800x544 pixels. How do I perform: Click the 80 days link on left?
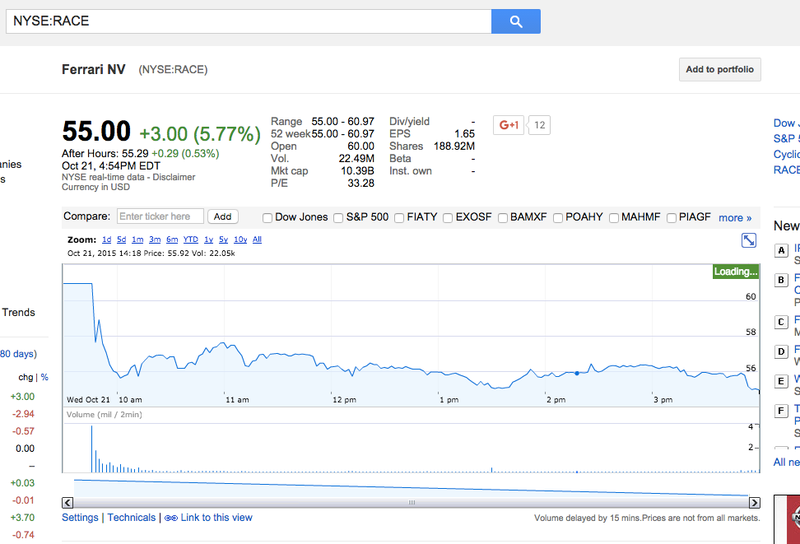[x=18, y=354]
